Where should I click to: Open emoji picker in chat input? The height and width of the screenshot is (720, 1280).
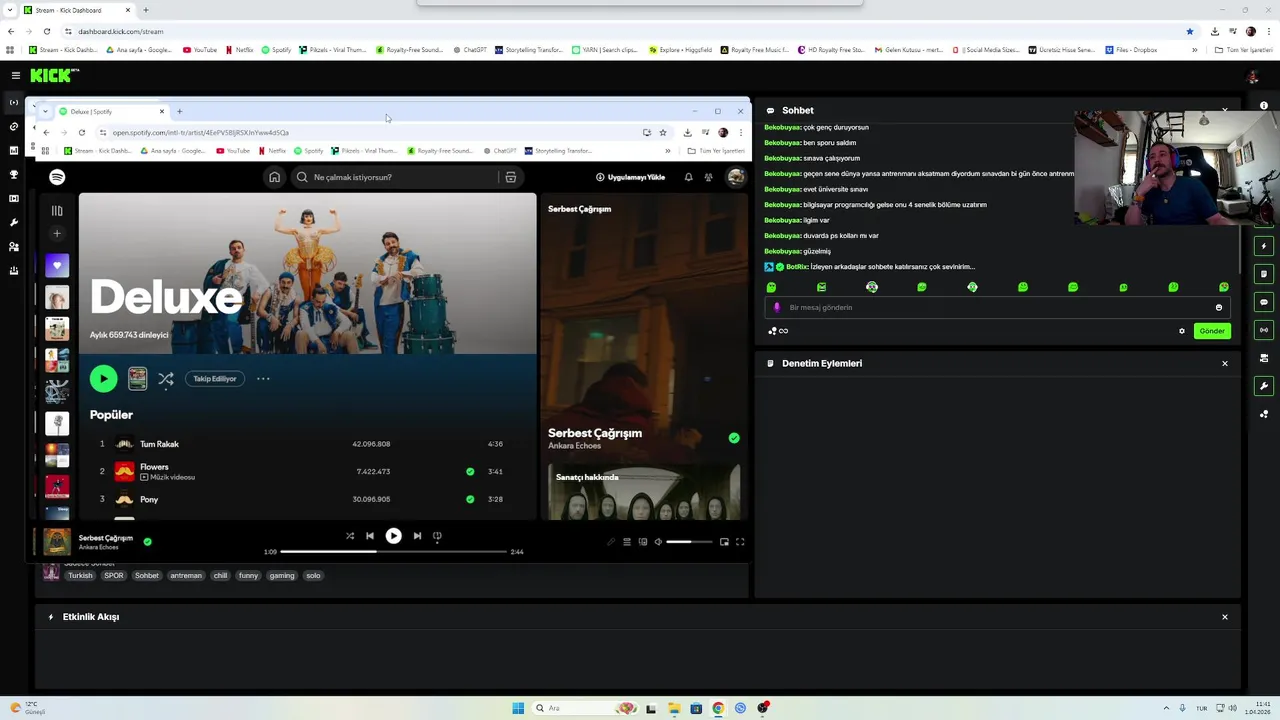click(x=1218, y=307)
